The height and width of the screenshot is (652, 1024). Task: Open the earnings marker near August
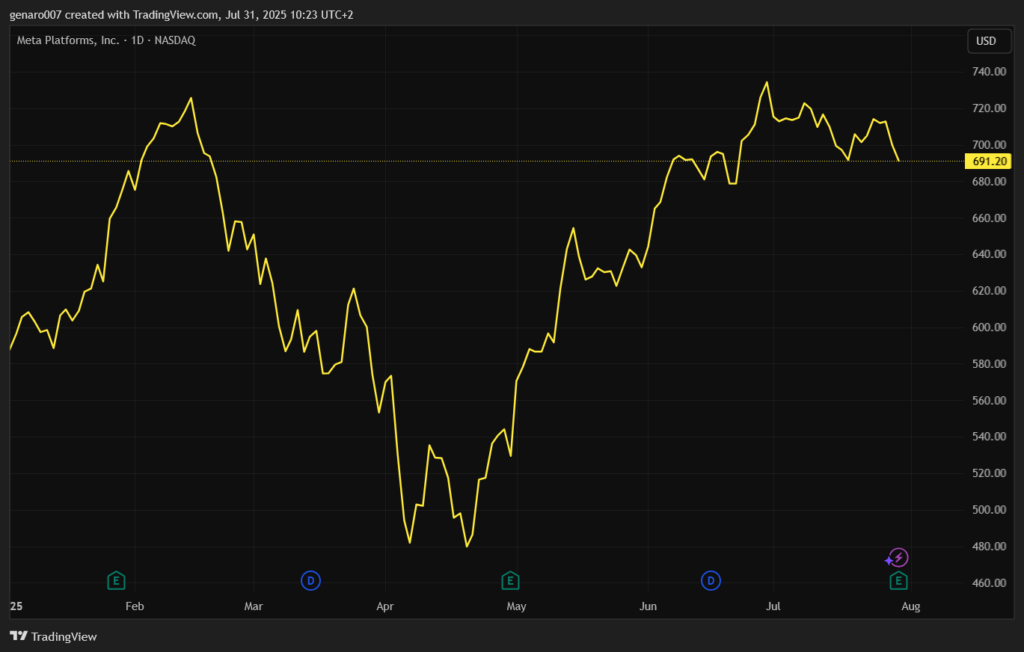click(x=899, y=580)
